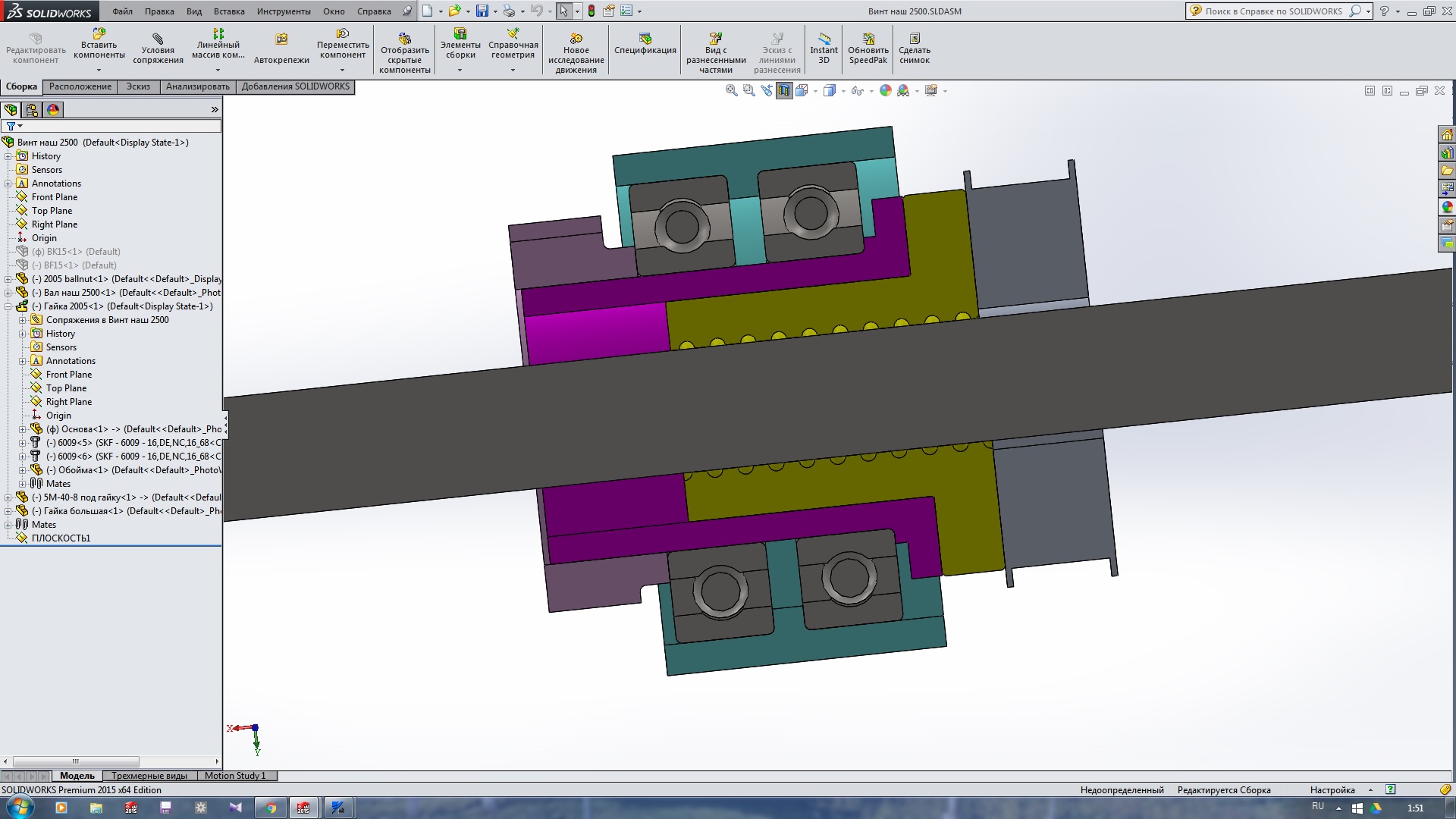Click the Save icon in top toolbar
The width and height of the screenshot is (1456, 819).
(x=482, y=11)
